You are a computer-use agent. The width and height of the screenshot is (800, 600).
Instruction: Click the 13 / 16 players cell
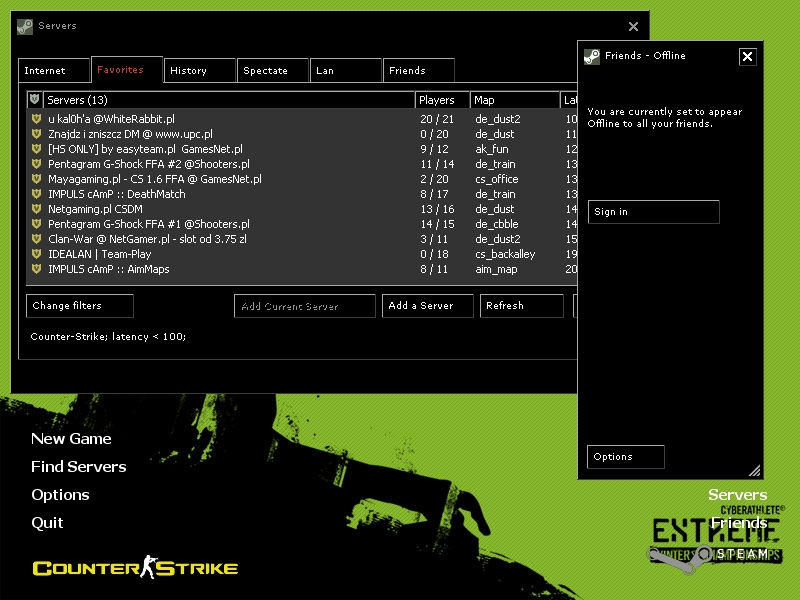[x=437, y=209]
